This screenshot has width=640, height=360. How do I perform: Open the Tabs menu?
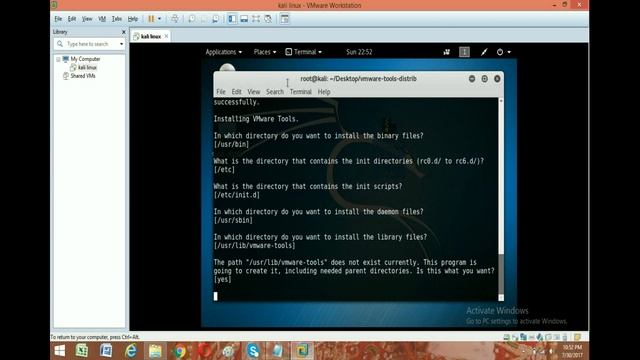click(117, 19)
